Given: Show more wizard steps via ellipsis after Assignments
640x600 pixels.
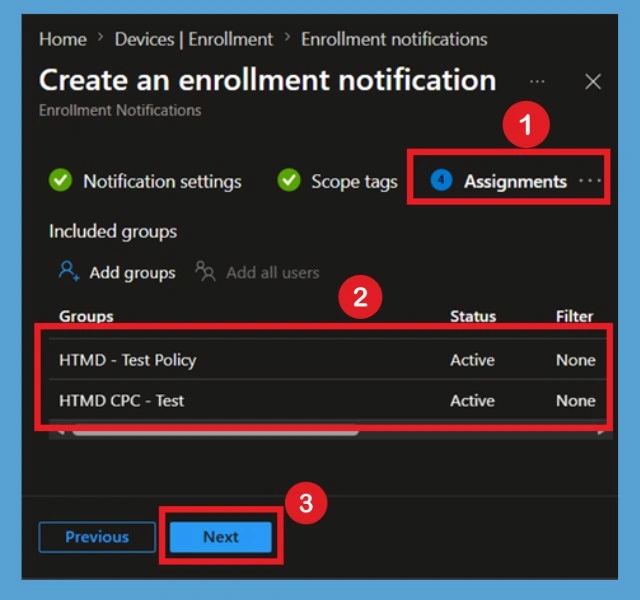Looking at the screenshot, I should (590, 180).
